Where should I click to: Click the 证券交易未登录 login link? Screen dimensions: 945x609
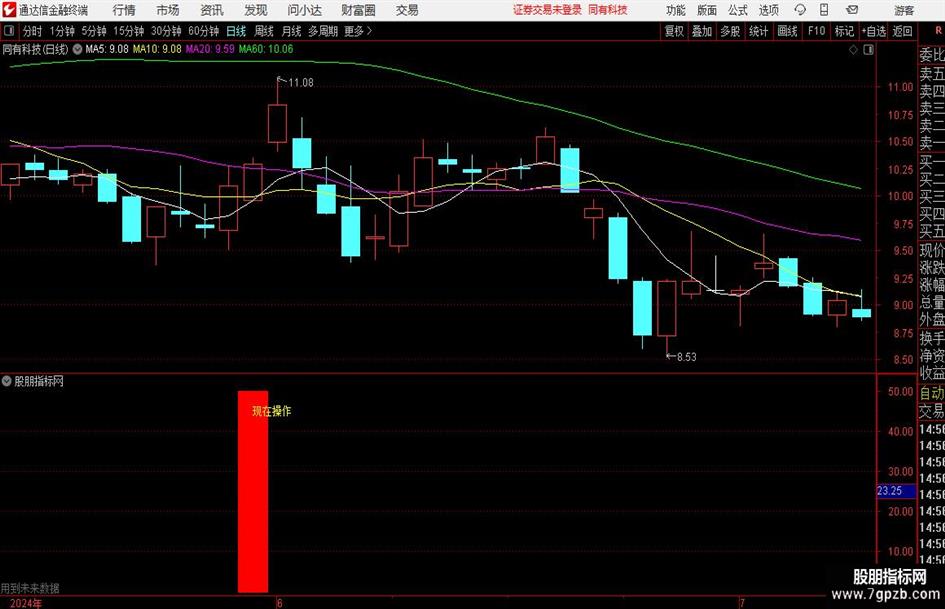(547, 10)
